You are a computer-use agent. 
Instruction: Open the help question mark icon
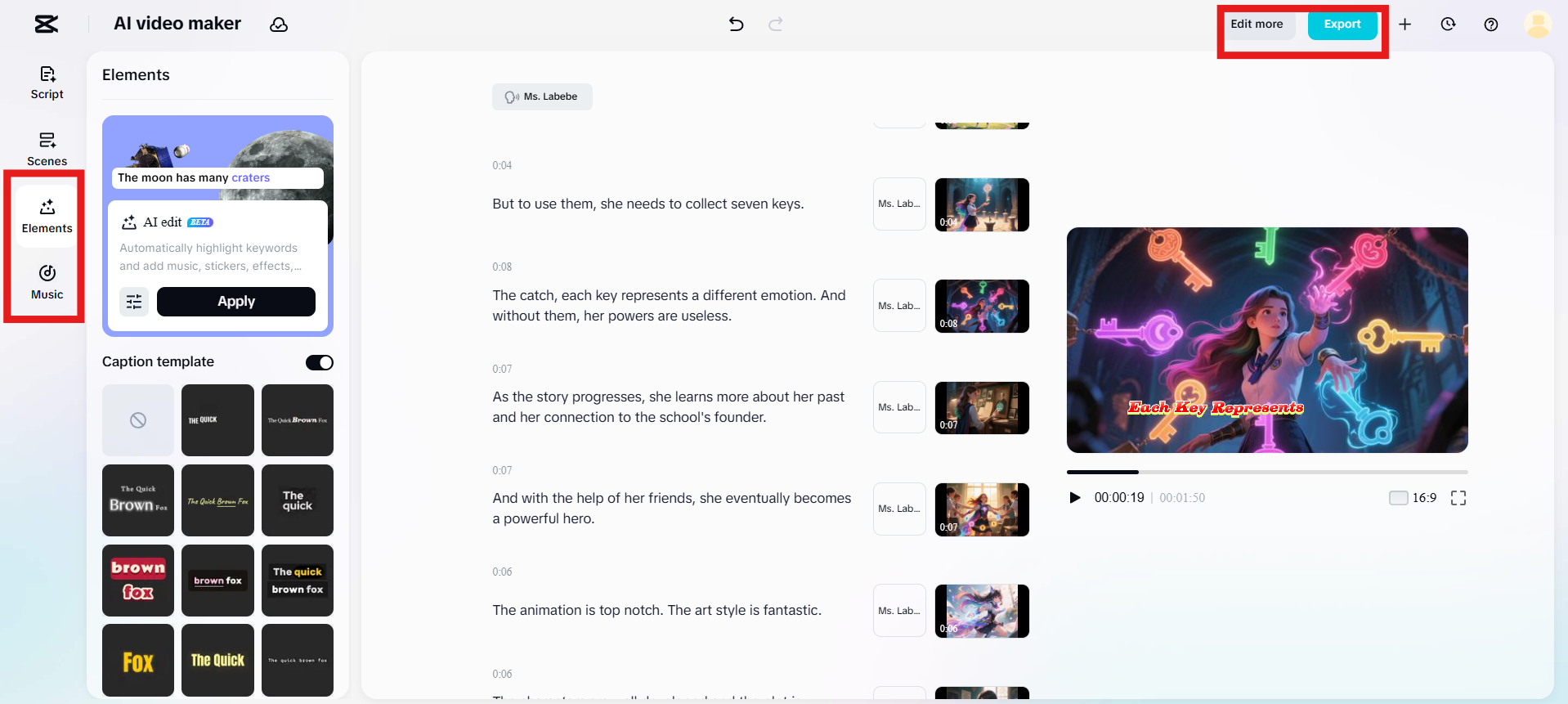(x=1491, y=25)
